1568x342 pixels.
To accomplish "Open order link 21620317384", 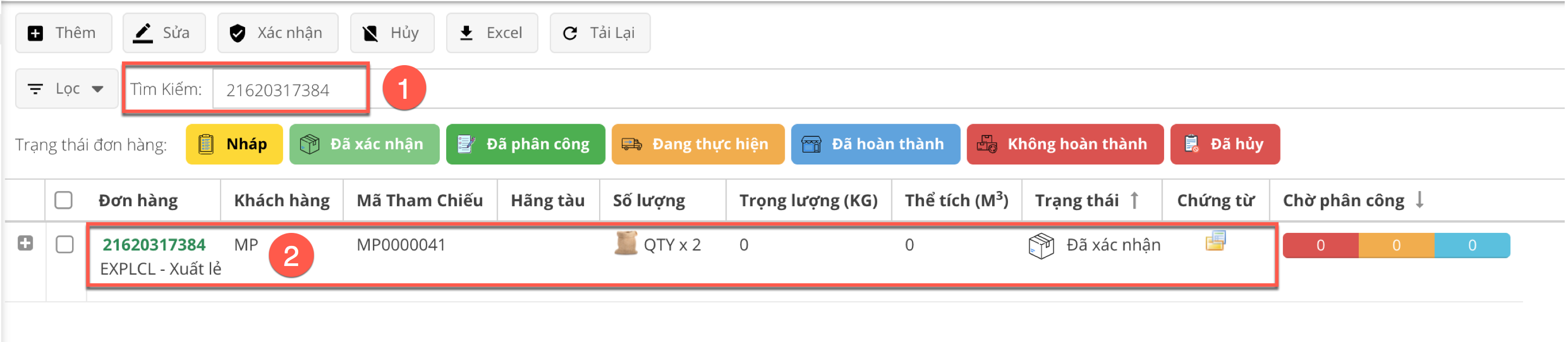I will tap(154, 244).
